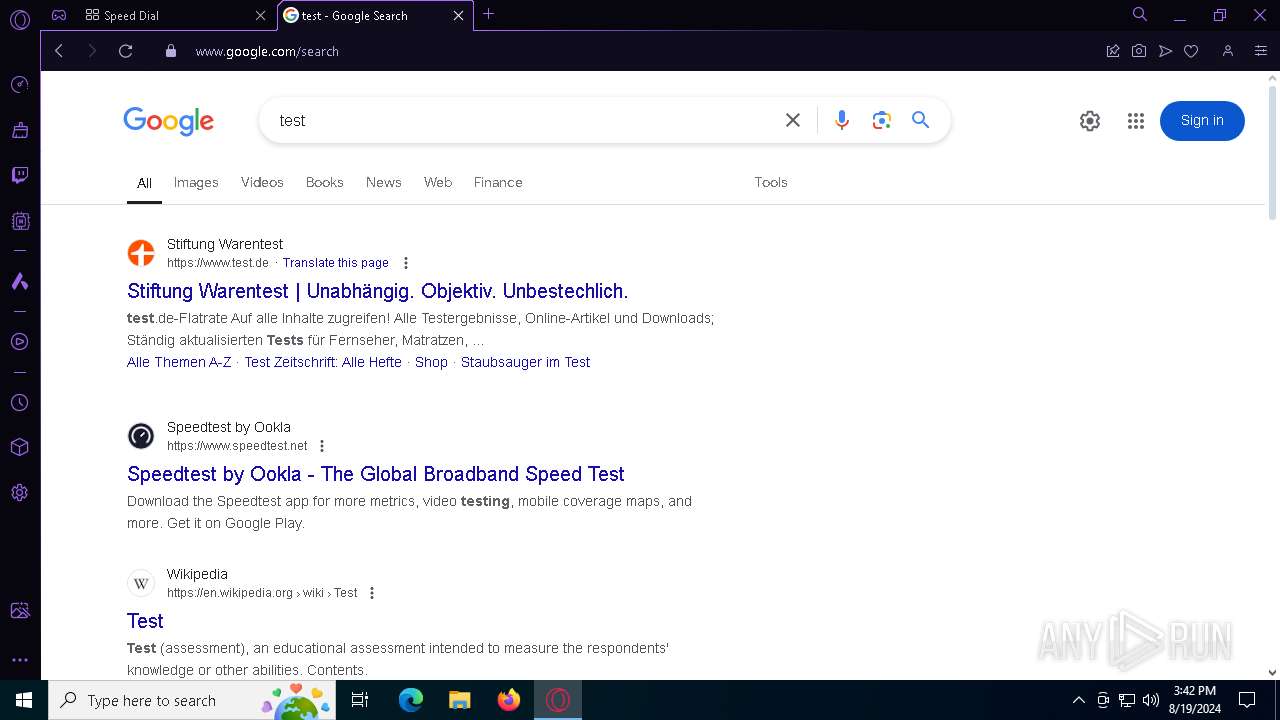Clear the Google search query
This screenshot has height=720, width=1280.
click(x=793, y=120)
